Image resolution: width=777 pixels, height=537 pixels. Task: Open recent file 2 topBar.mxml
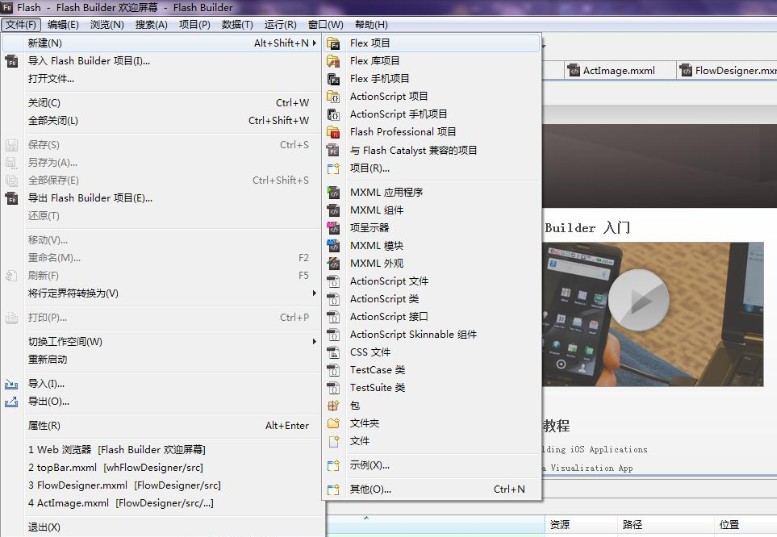click(x=115, y=467)
